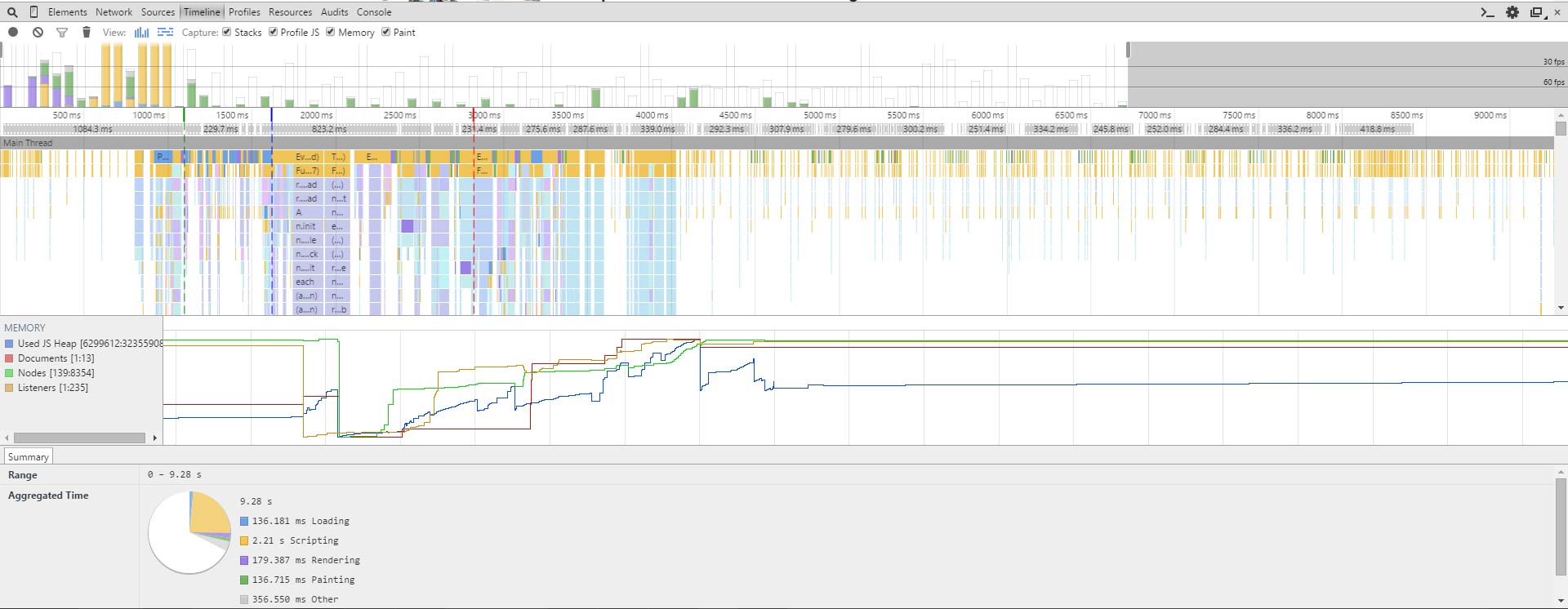The width and height of the screenshot is (1568, 609).
Task: Show the console drawer icon
Action: coord(1488,12)
